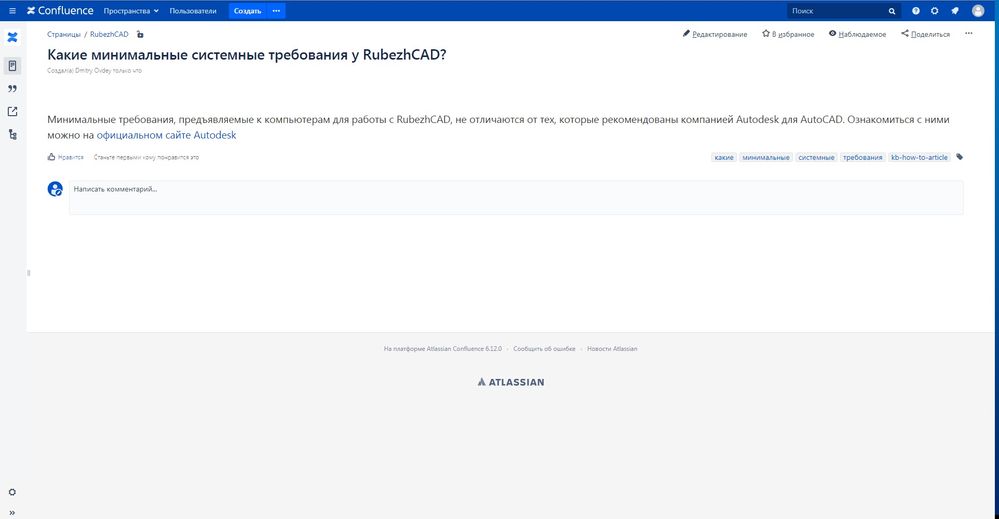
Task: Click author name Dmitry Ovdey
Action: (x=93, y=71)
